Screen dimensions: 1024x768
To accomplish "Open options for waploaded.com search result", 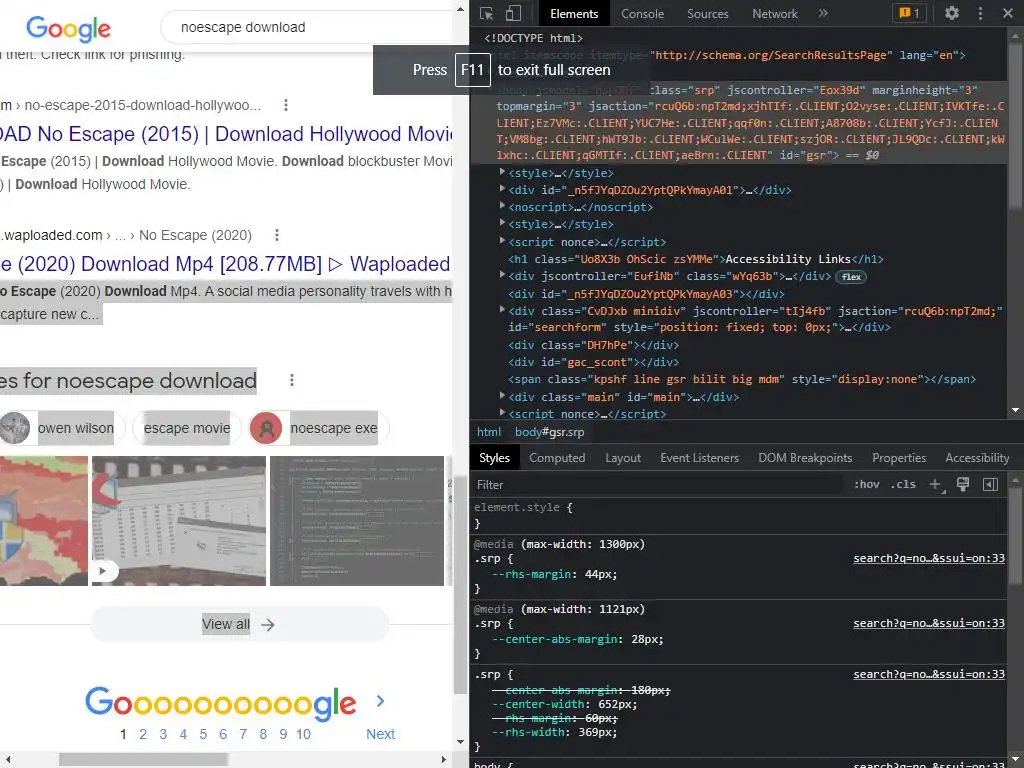I will pos(277,235).
